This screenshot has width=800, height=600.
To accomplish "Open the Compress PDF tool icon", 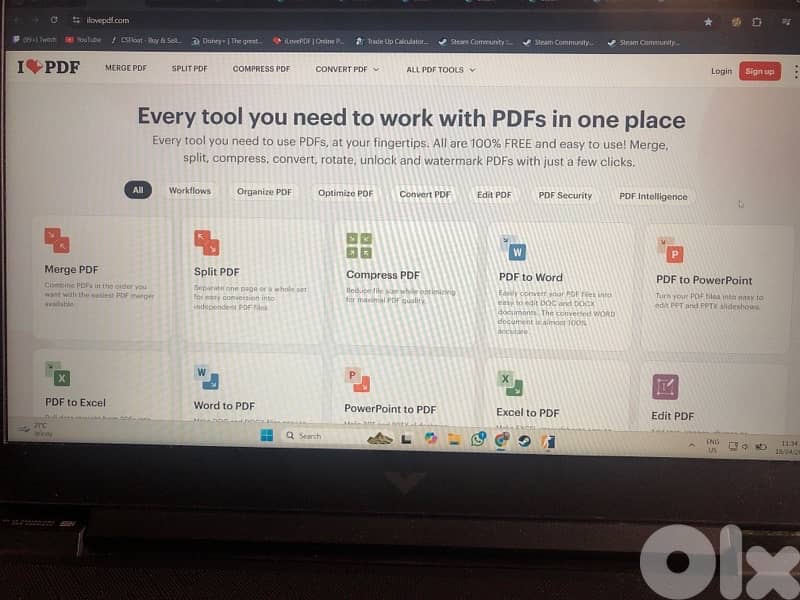I will point(359,245).
